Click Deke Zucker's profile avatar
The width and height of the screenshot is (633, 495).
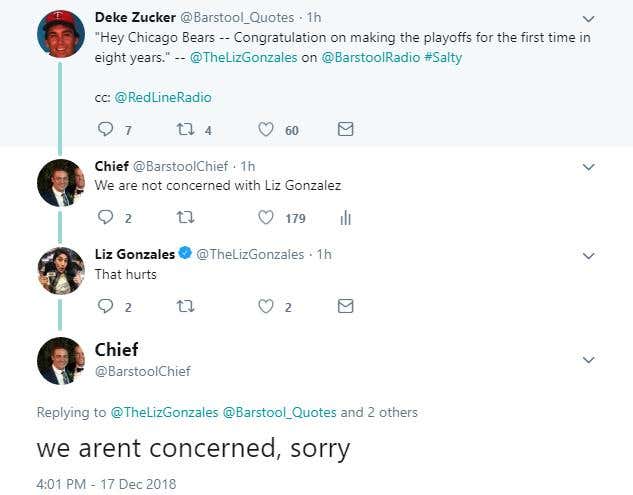pos(61,34)
